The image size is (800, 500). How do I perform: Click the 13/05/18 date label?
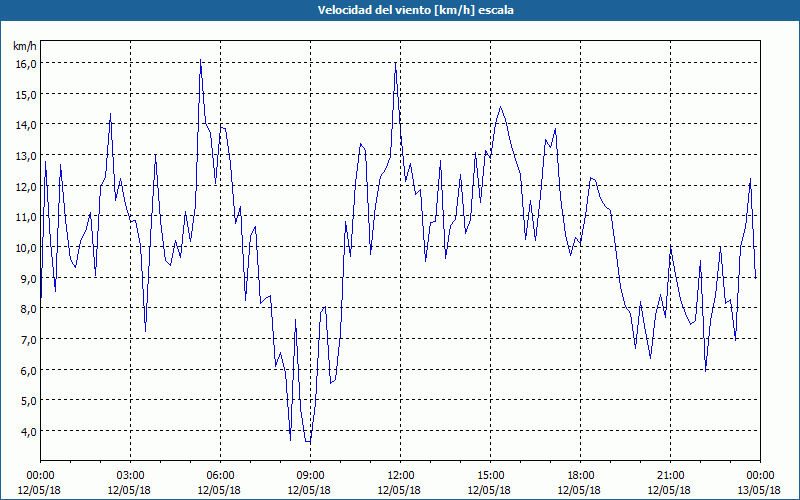759,490
